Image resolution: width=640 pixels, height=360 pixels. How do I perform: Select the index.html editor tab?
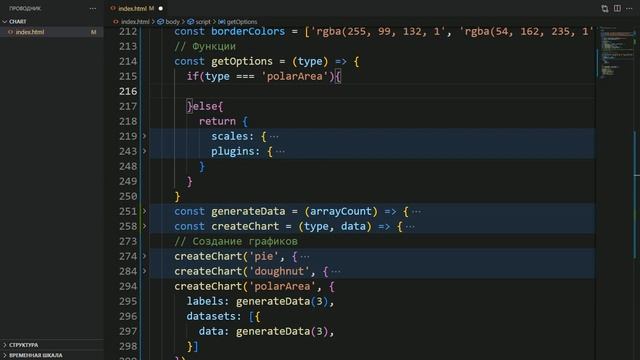(x=136, y=8)
